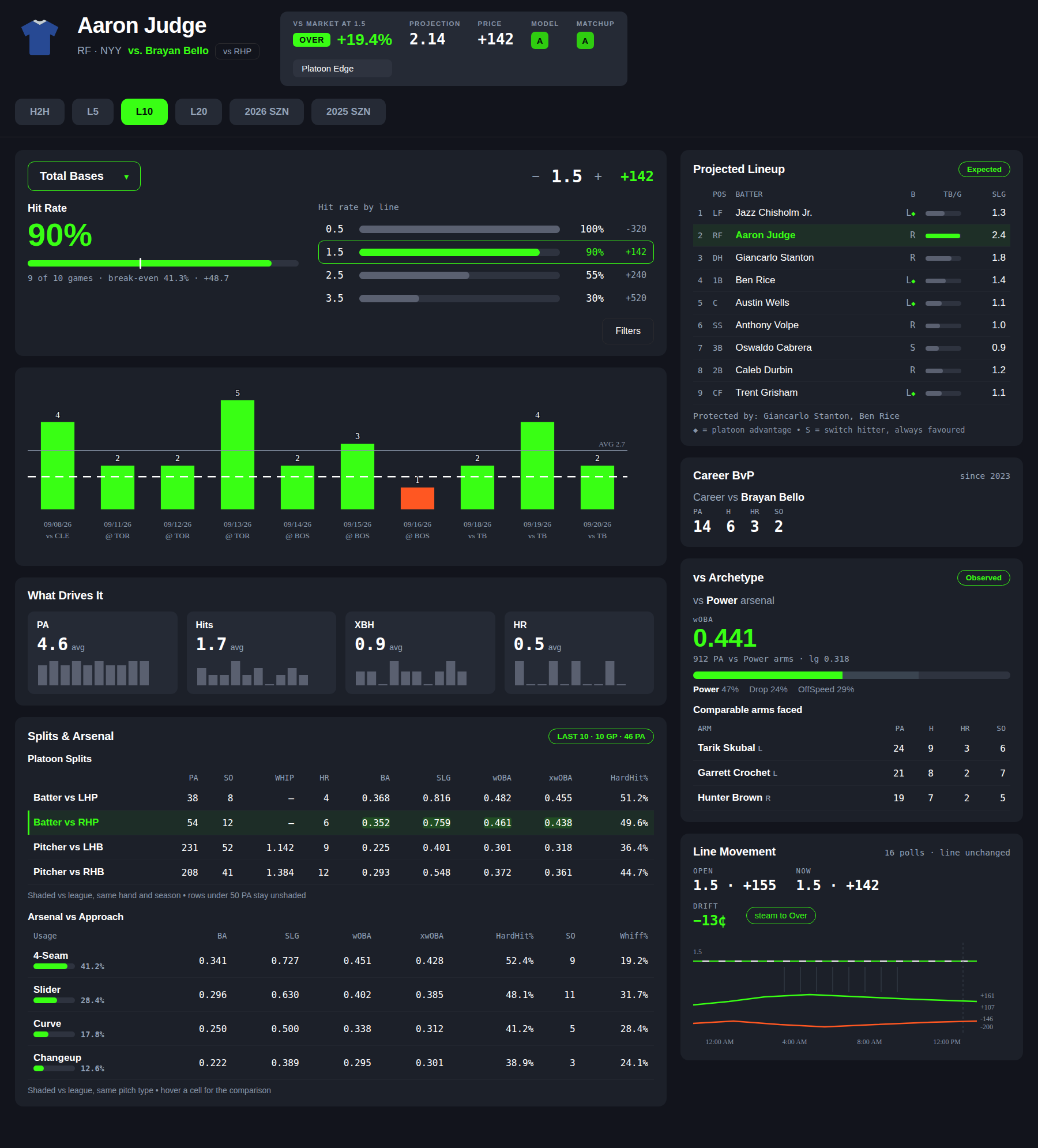Screen dimensions: 1038x1148
Task: Click the Changeup arsenal row
Action: [341, 1063]
